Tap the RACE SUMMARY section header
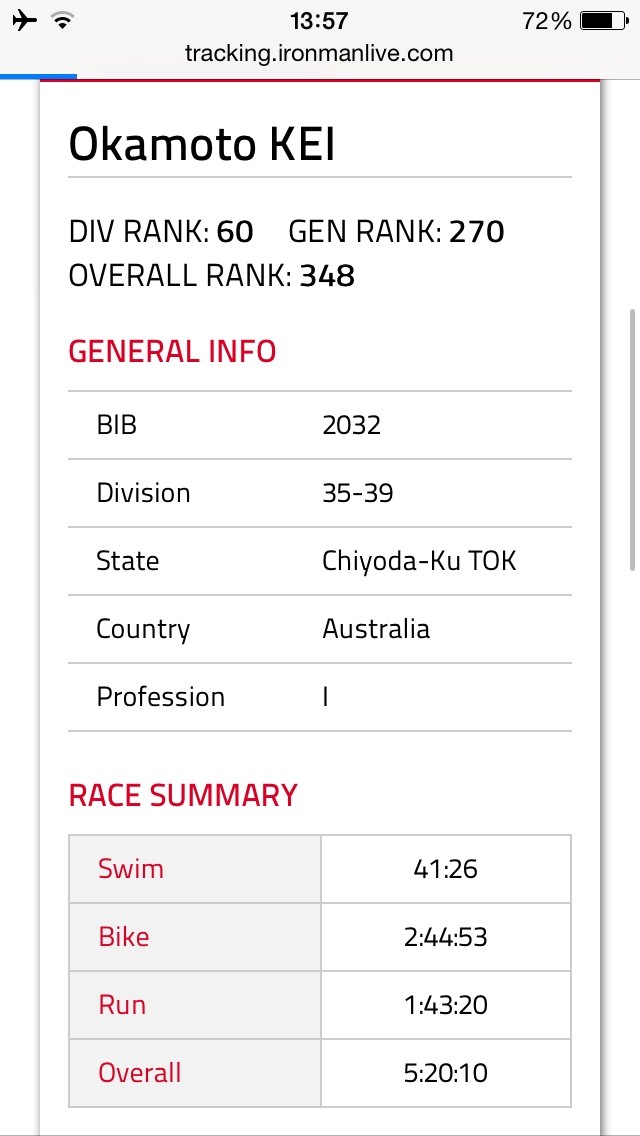Viewport: 640px width, 1136px height. click(x=183, y=795)
